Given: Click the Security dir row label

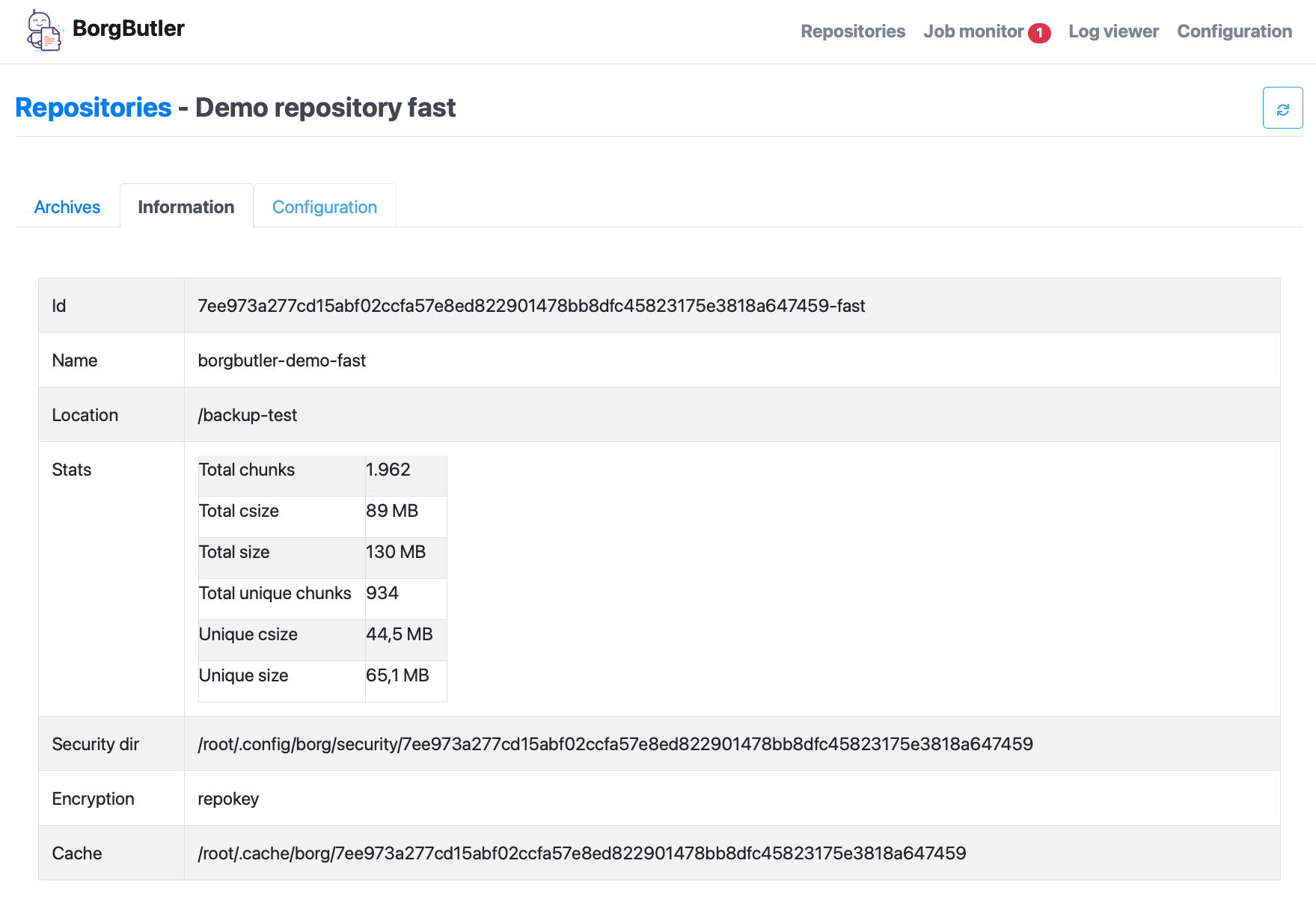Looking at the screenshot, I should (96, 744).
